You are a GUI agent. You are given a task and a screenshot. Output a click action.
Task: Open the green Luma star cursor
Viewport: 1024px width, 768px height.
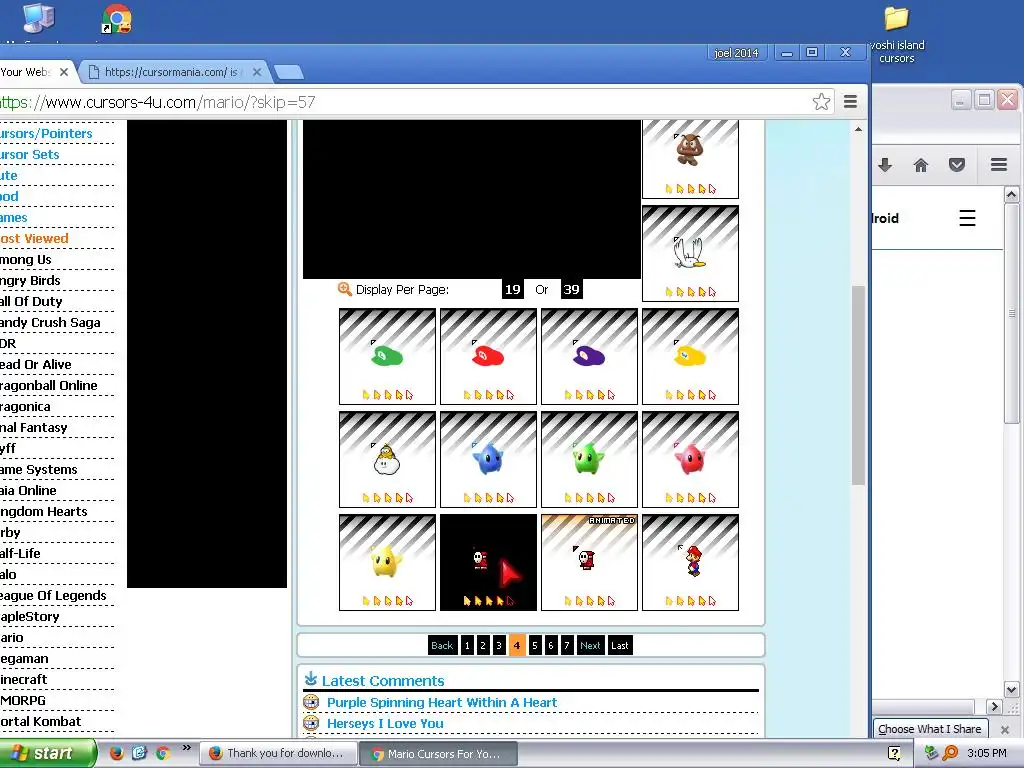click(589, 459)
